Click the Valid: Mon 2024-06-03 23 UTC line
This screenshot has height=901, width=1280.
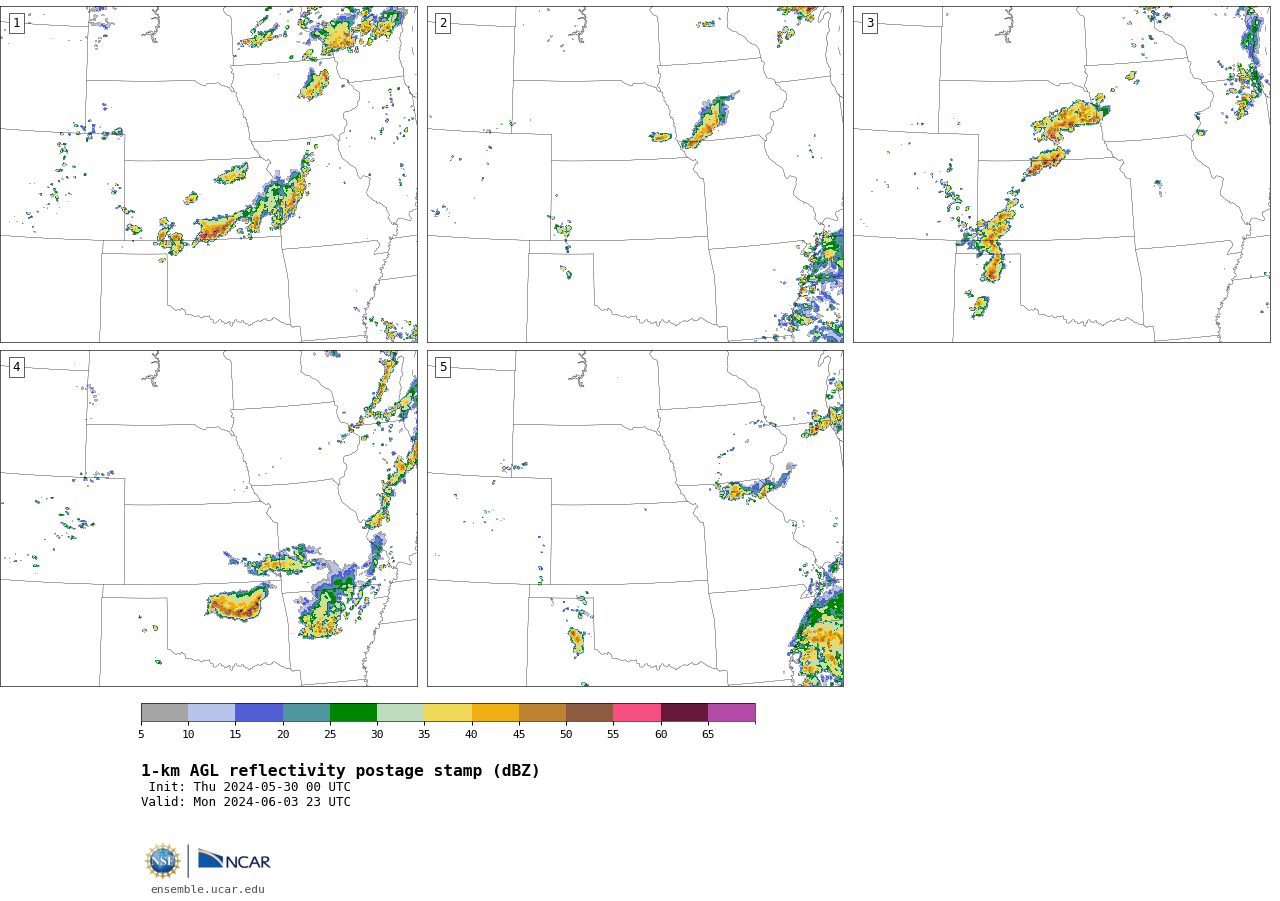(x=246, y=802)
